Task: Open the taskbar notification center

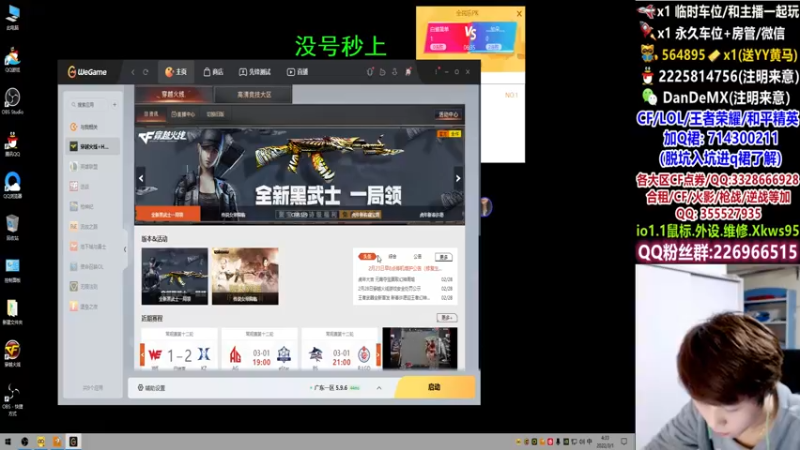Action: pos(624,441)
